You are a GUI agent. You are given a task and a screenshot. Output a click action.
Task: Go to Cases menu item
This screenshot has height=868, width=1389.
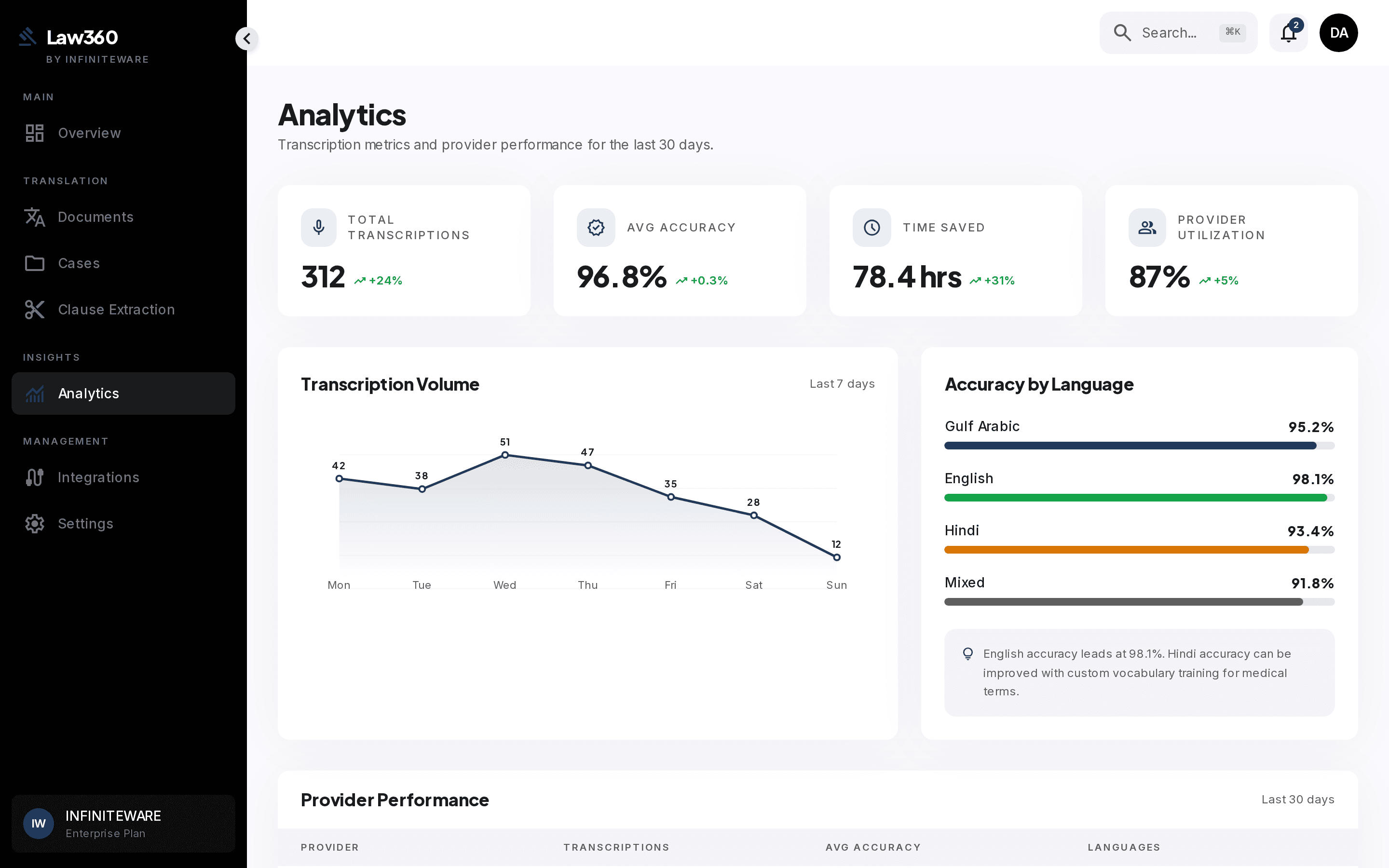tap(123, 263)
